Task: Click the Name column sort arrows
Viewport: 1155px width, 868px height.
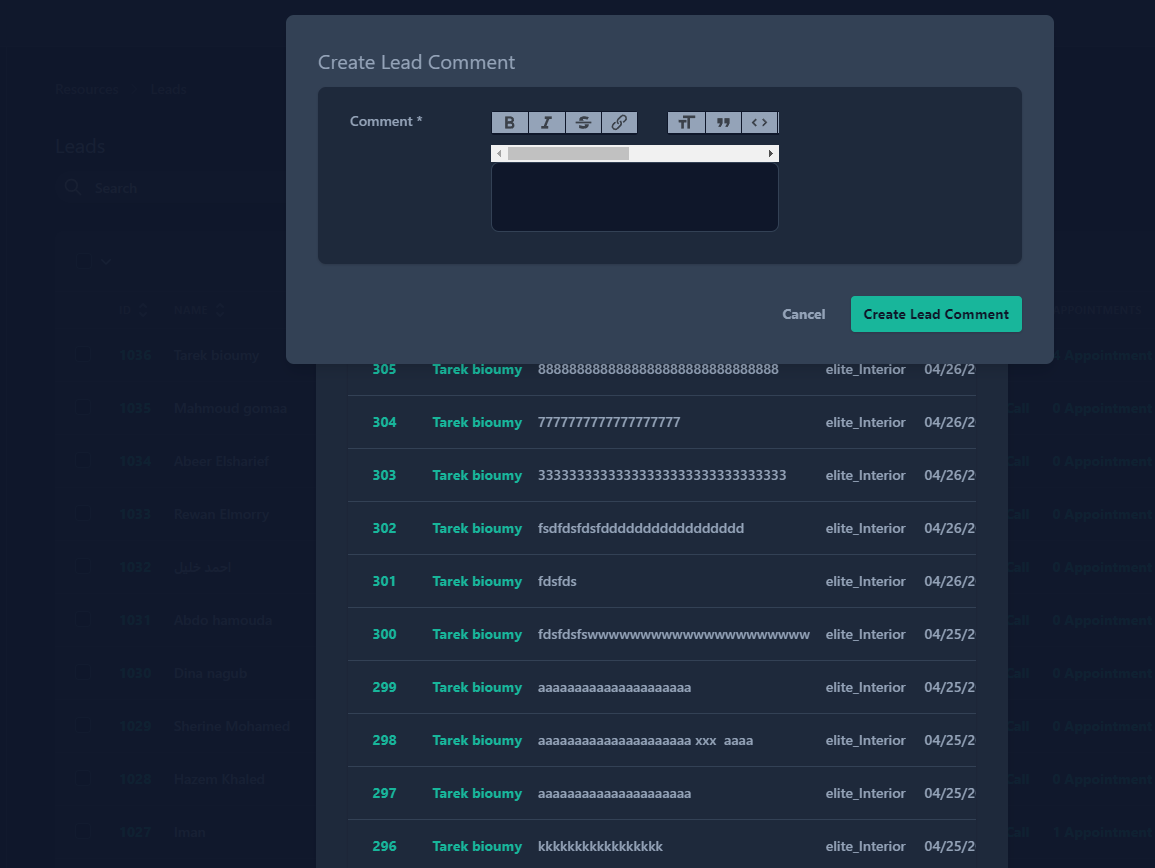Action: pos(219,310)
